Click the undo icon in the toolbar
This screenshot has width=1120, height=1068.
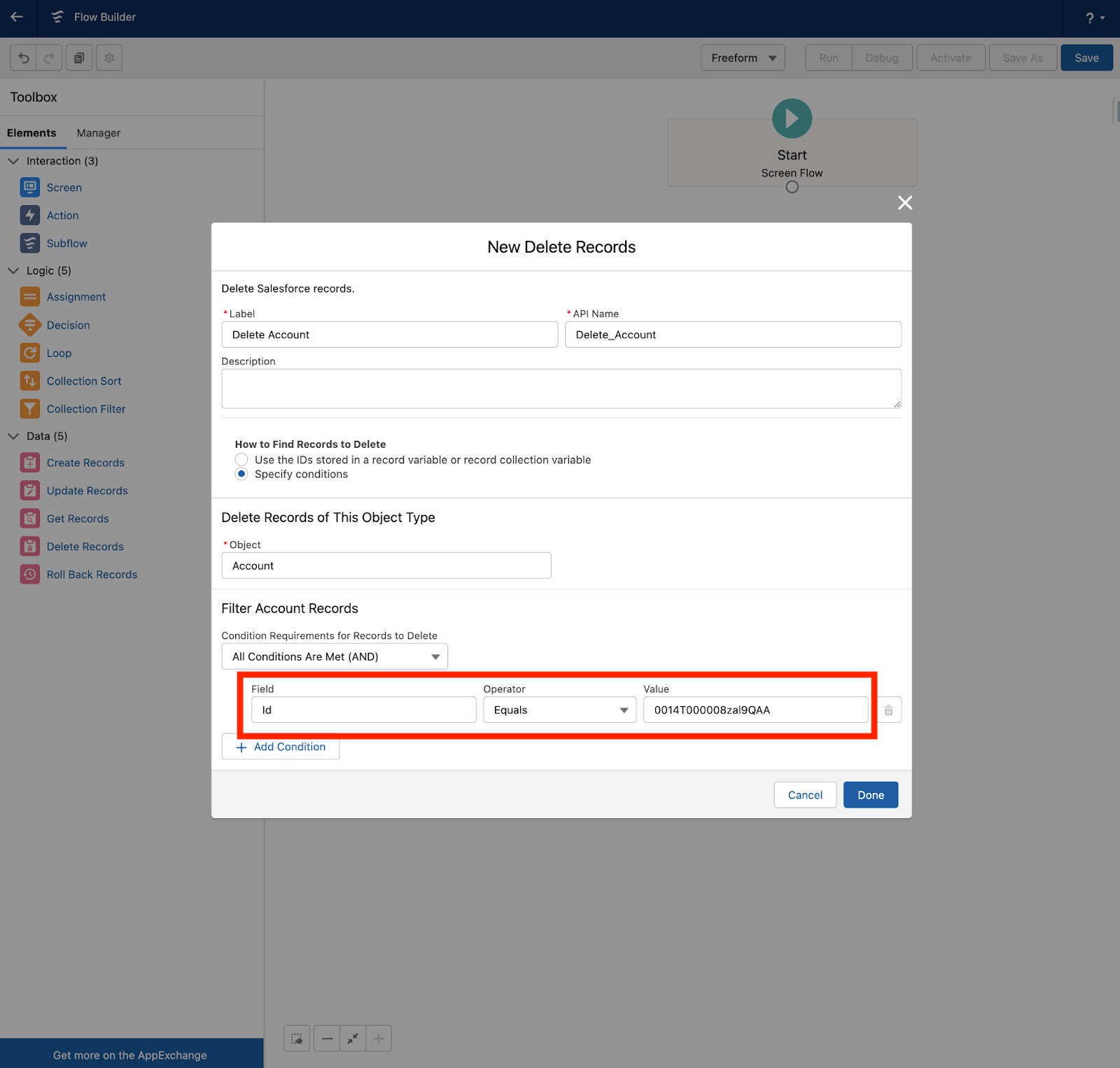coord(23,57)
